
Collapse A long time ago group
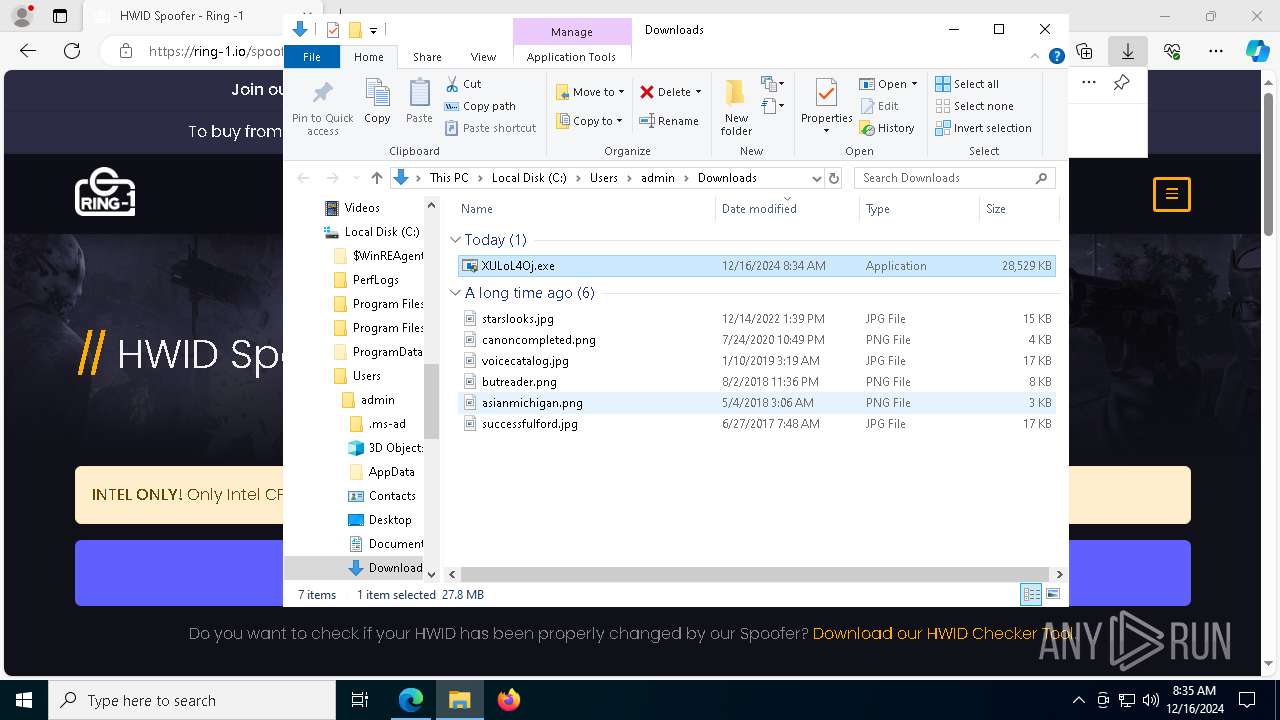455,293
